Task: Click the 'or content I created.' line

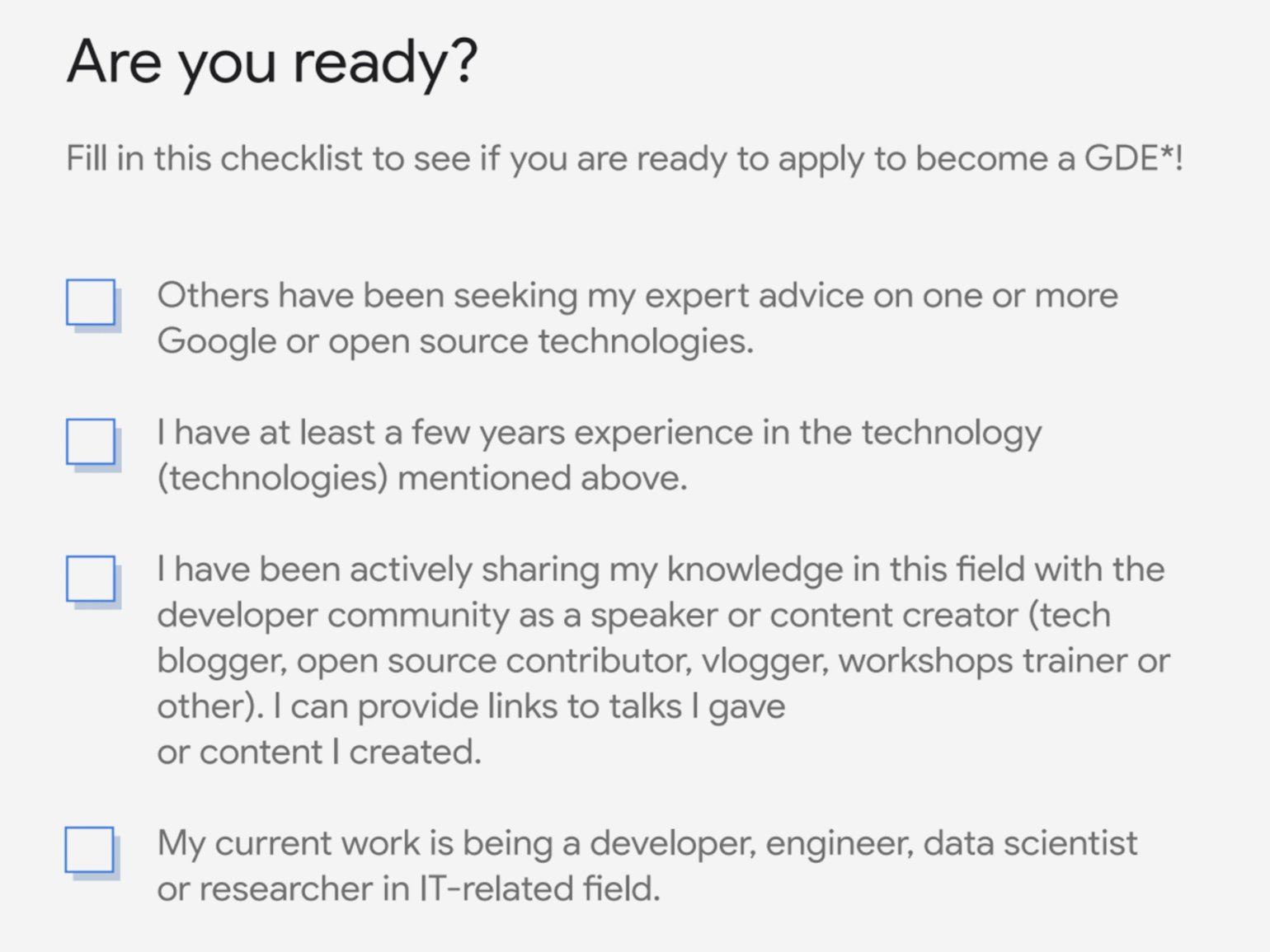Action: [319, 752]
